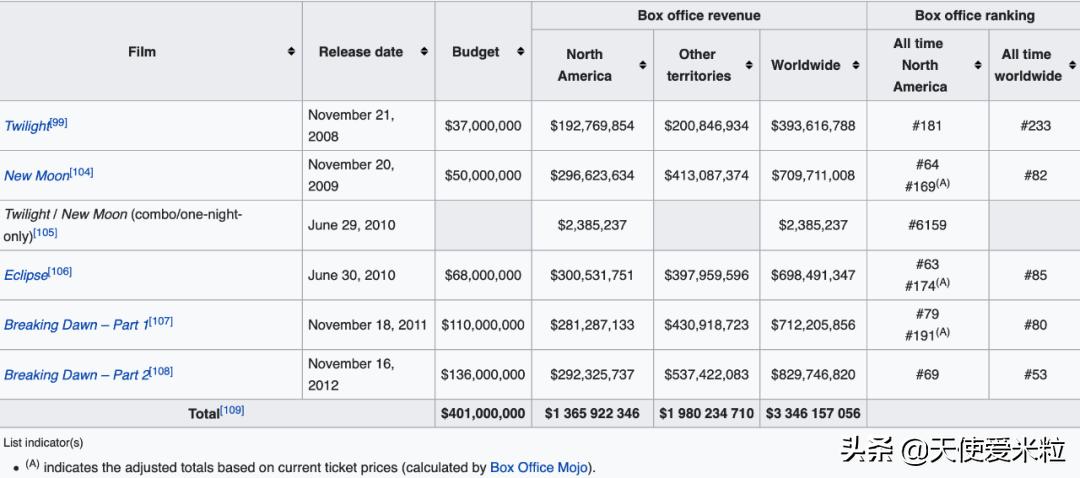Viewport: 1080px width, 478px height.
Task: Follow the Box Office Mojo link
Action: tap(542, 467)
